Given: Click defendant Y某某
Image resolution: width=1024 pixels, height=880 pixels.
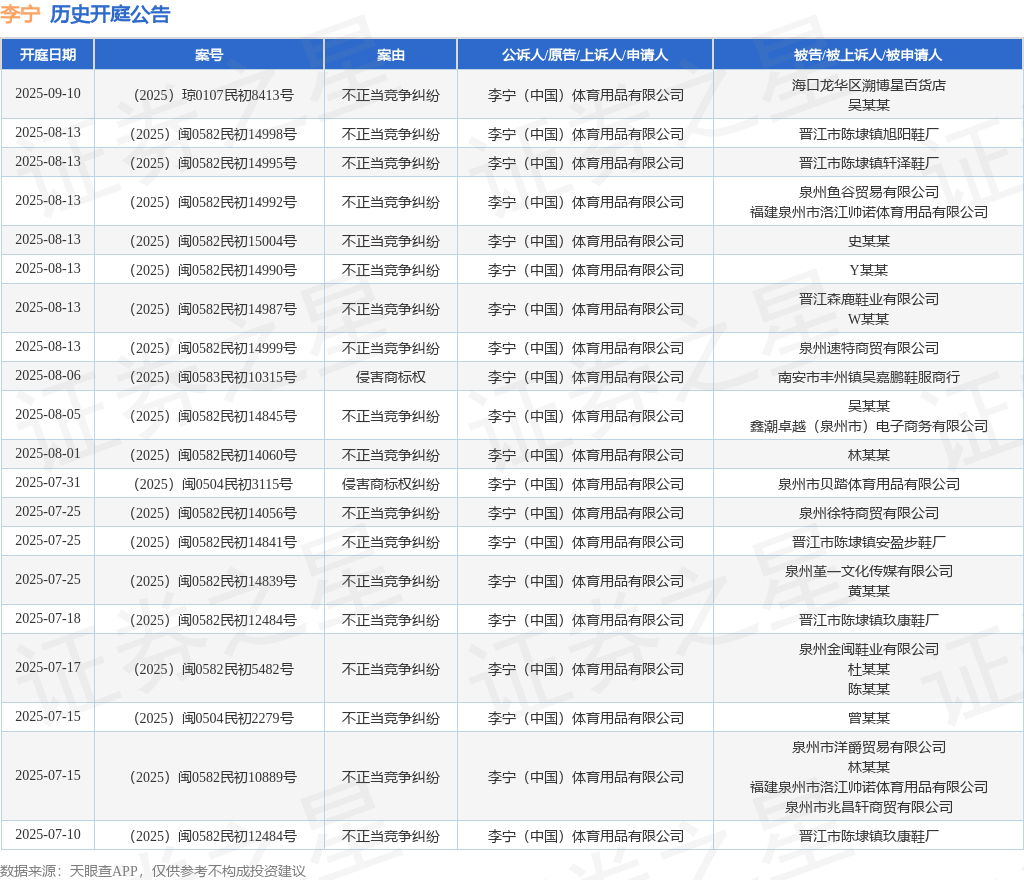Looking at the screenshot, I should coord(869,270).
